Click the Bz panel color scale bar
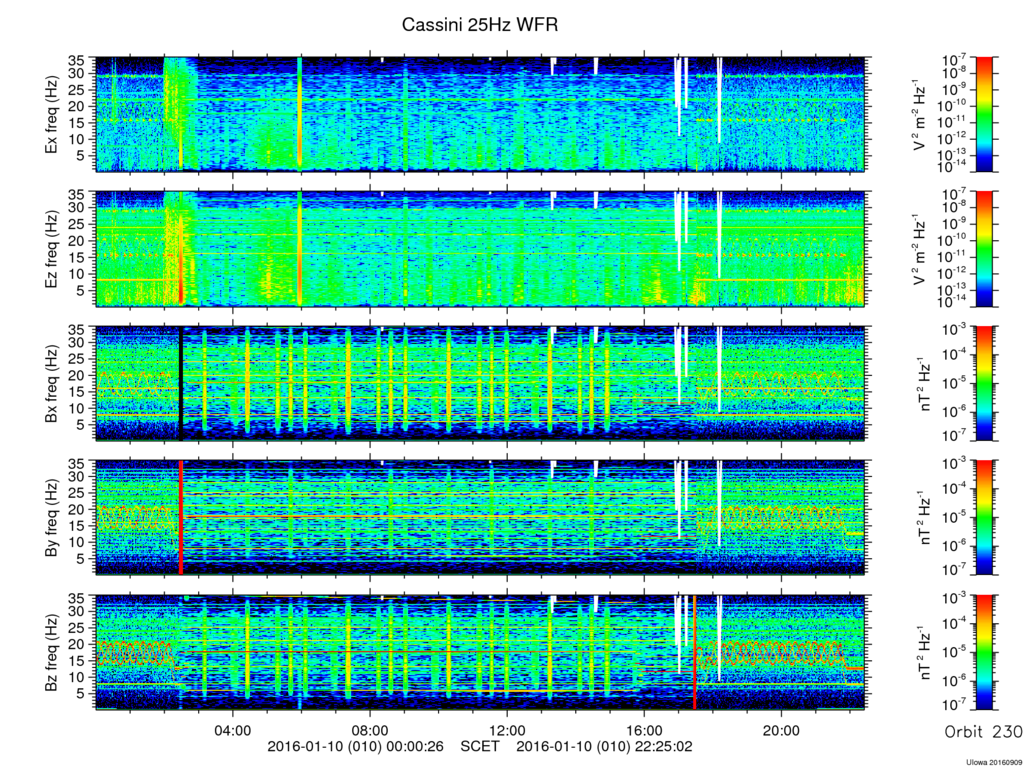This screenshot has width=1024, height=767. click(984, 652)
